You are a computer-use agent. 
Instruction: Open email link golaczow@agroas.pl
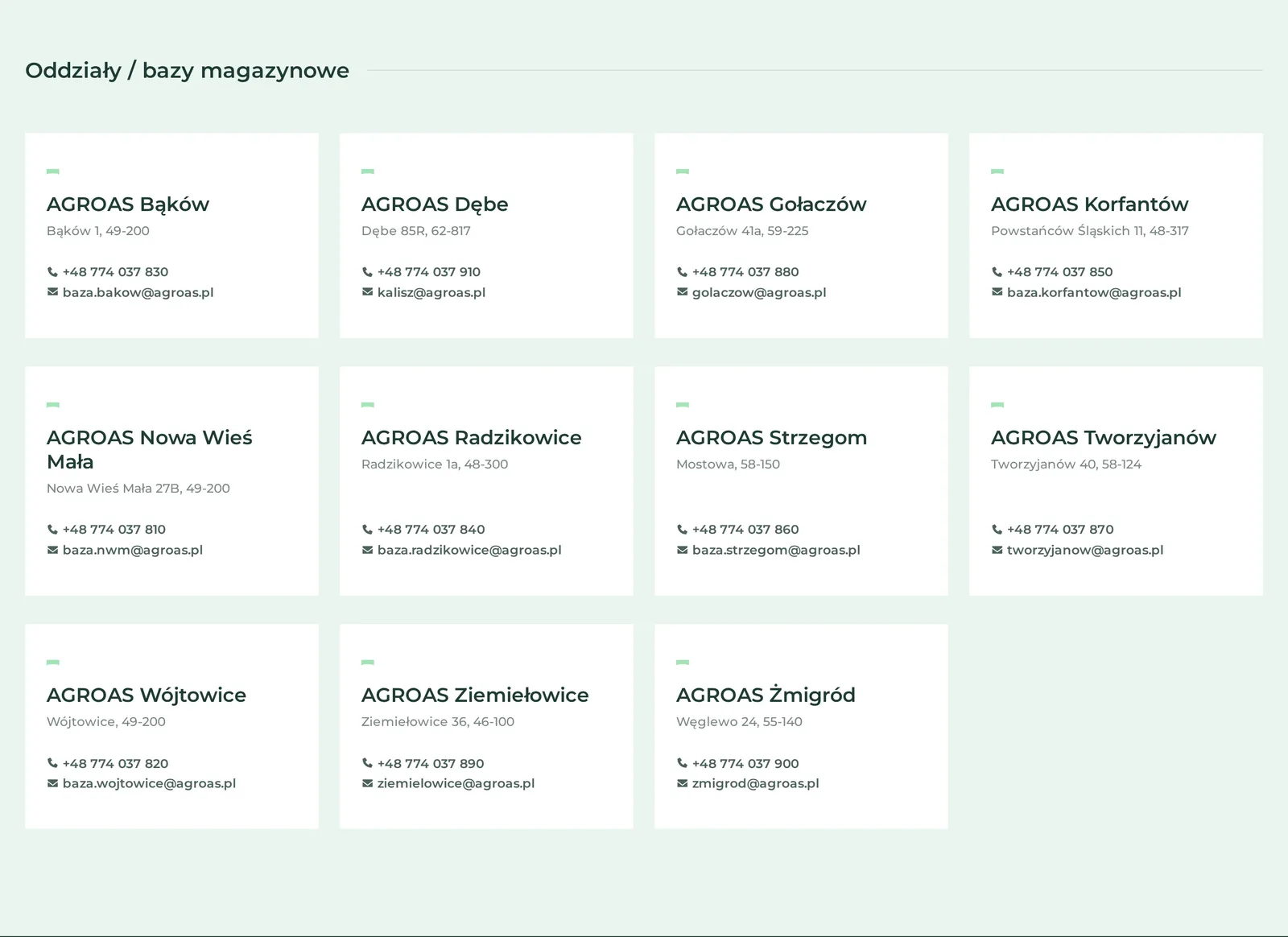coord(759,292)
